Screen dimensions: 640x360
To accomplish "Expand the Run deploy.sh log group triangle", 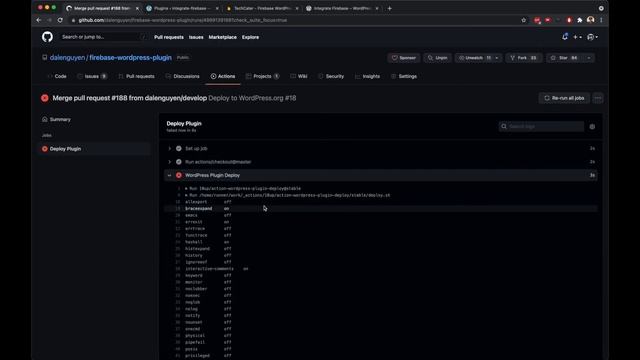I will [x=186, y=195].
